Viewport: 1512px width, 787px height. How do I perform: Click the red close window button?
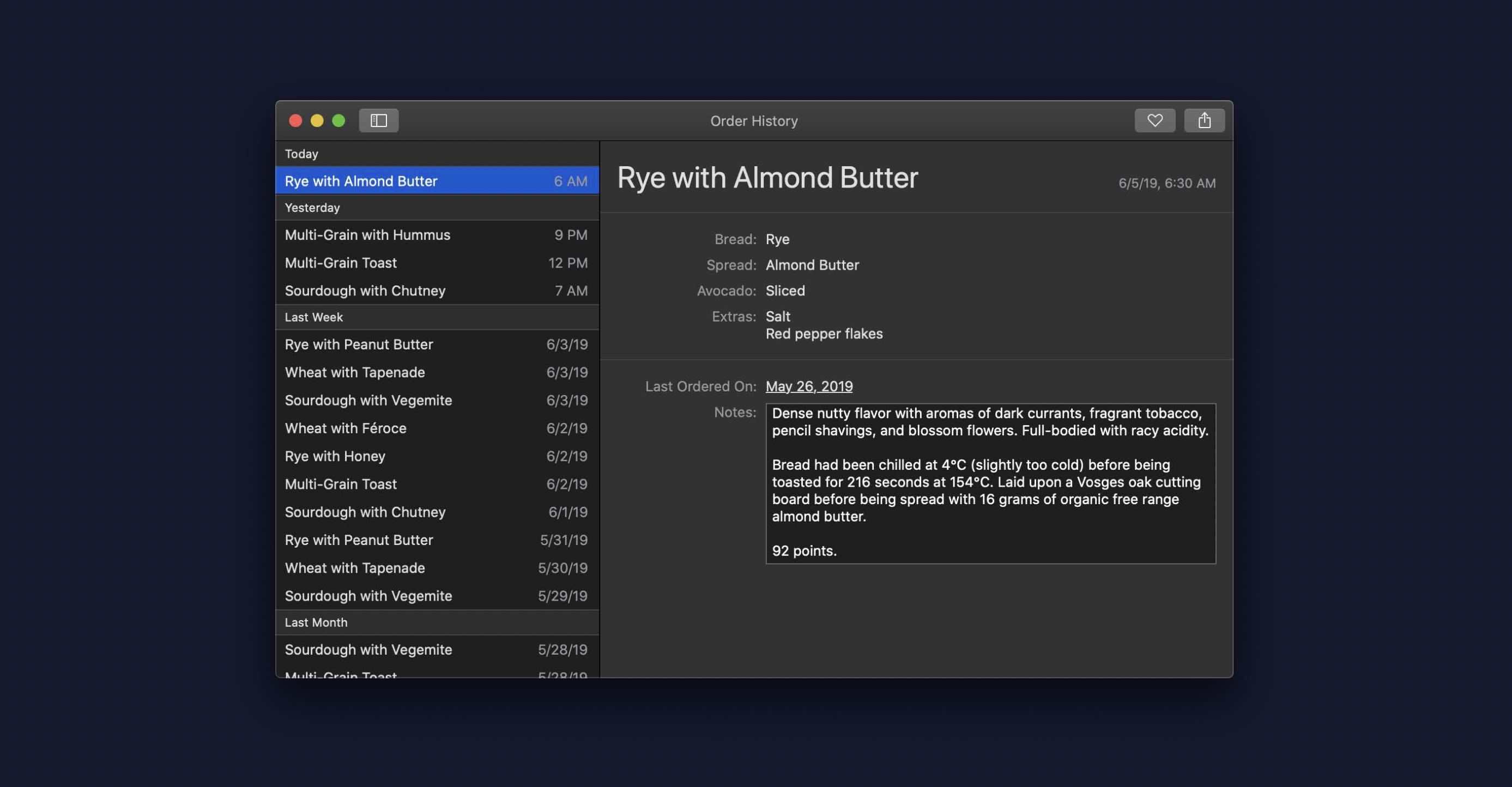tap(295, 120)
